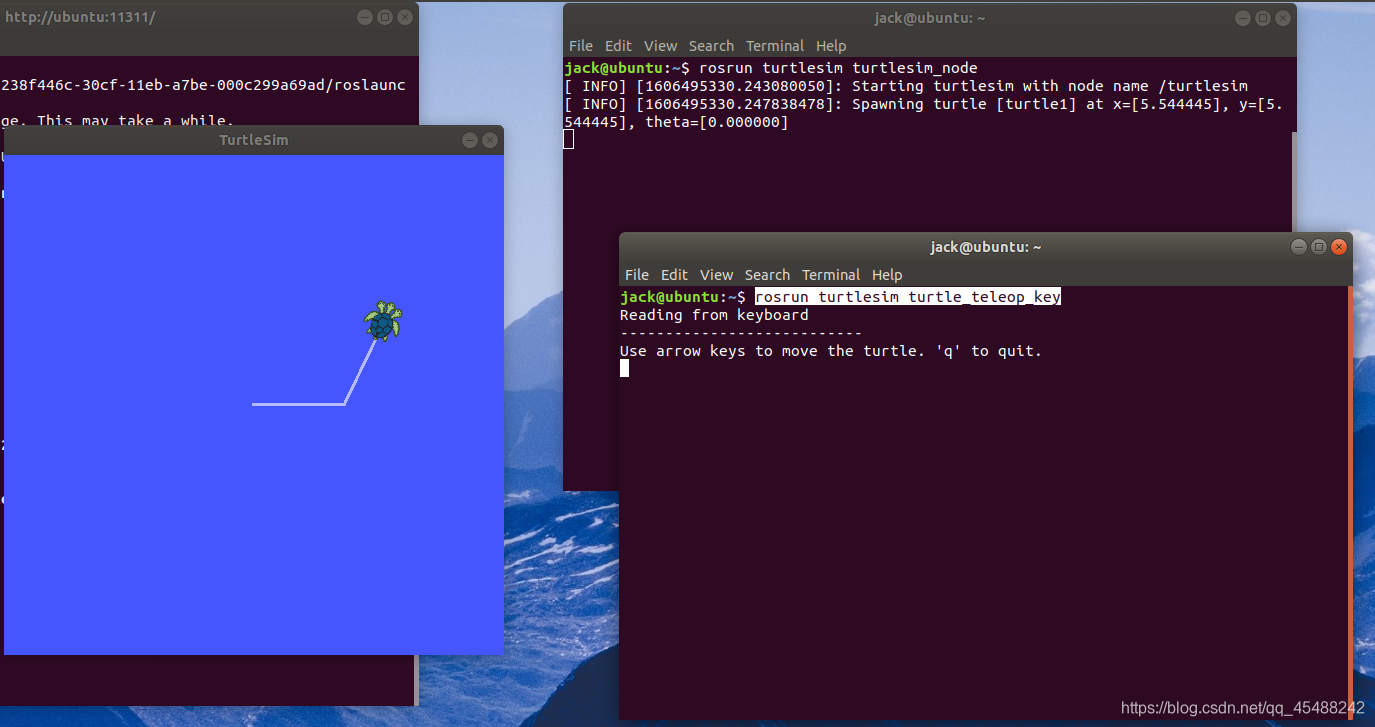Open Terminal menu in turtlesim_node terminal
The height and width of the screenshot is (727, 1375).
pyautogui.click(x=775, y=46)
